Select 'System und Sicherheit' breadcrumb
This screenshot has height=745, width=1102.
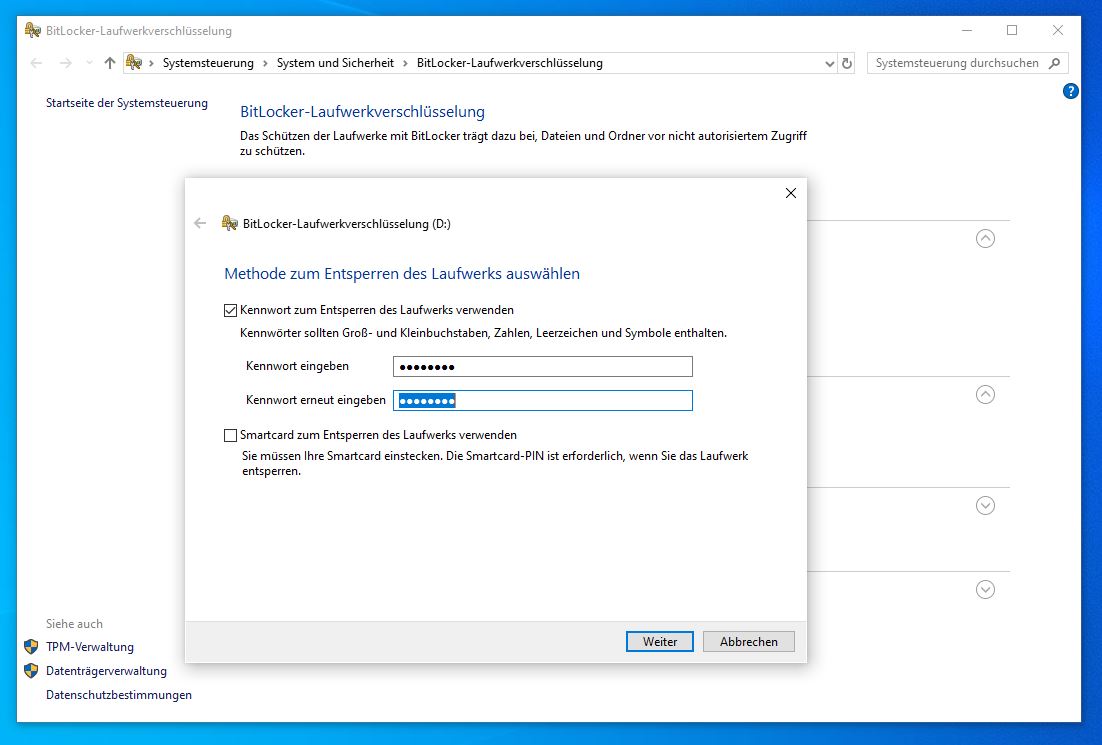tap(335, 63)
